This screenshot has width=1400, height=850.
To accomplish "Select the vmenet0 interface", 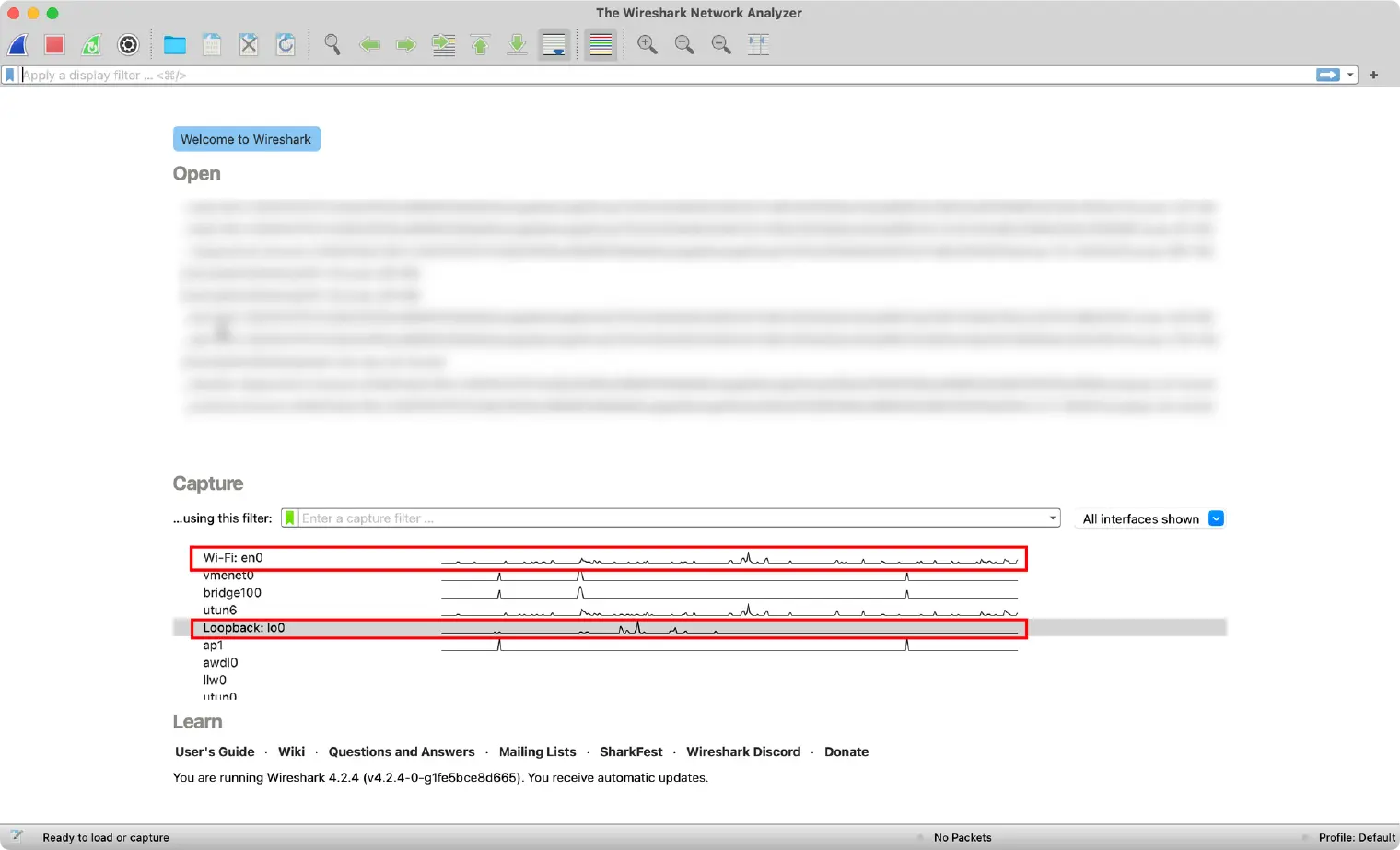I will tap(227, 576).
